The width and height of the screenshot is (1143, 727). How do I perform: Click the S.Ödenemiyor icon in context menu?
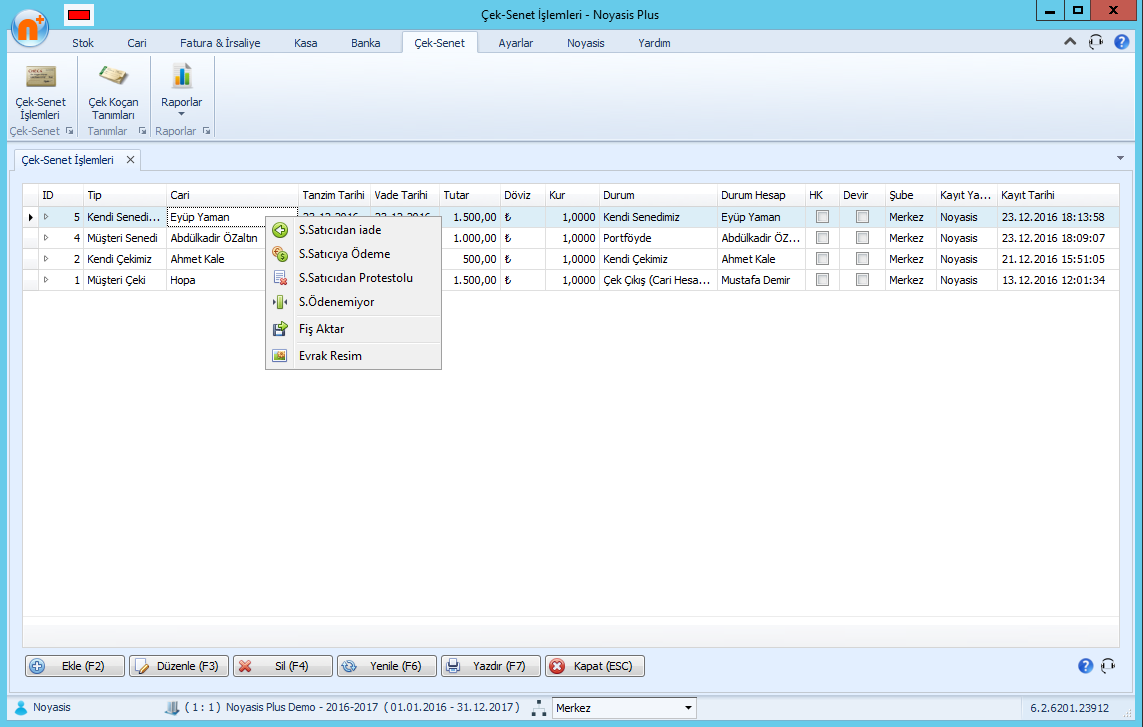coord(280,302)
